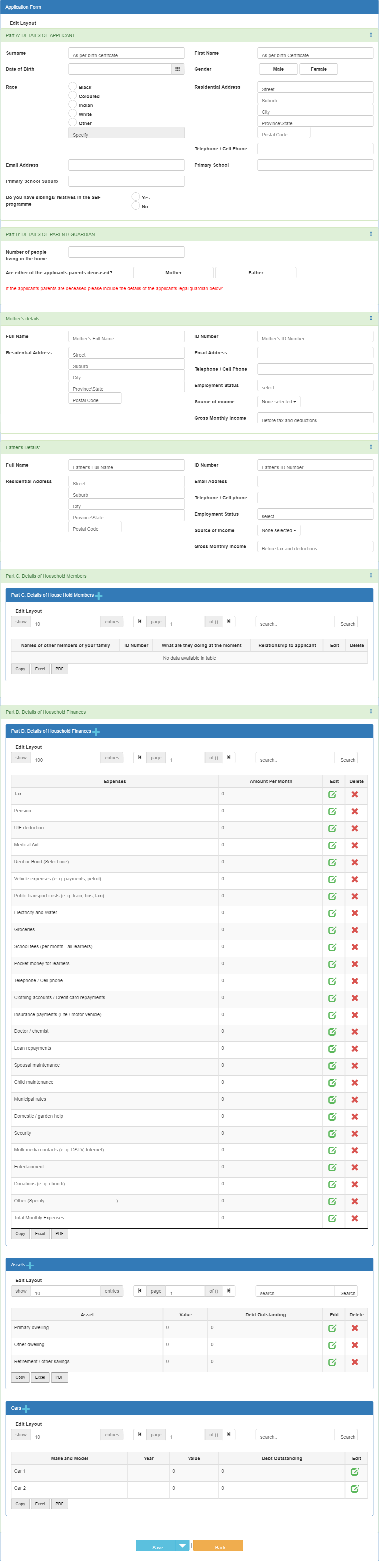Select Coloured race option
The width and height of the screenshot is (379, 1568).
[x=73, y=95]
